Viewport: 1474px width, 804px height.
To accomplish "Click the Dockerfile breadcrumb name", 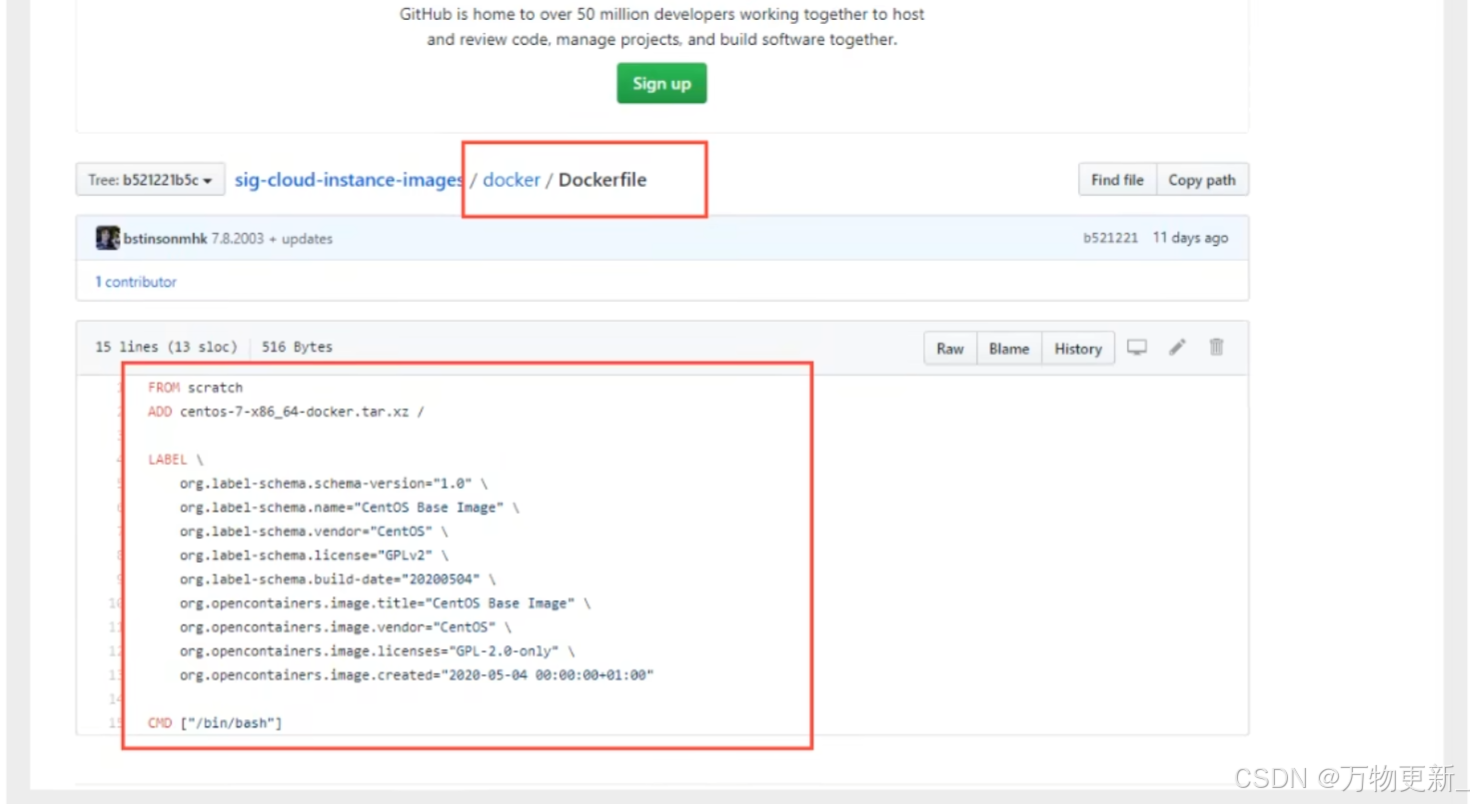I will click(x=602, y=180).
